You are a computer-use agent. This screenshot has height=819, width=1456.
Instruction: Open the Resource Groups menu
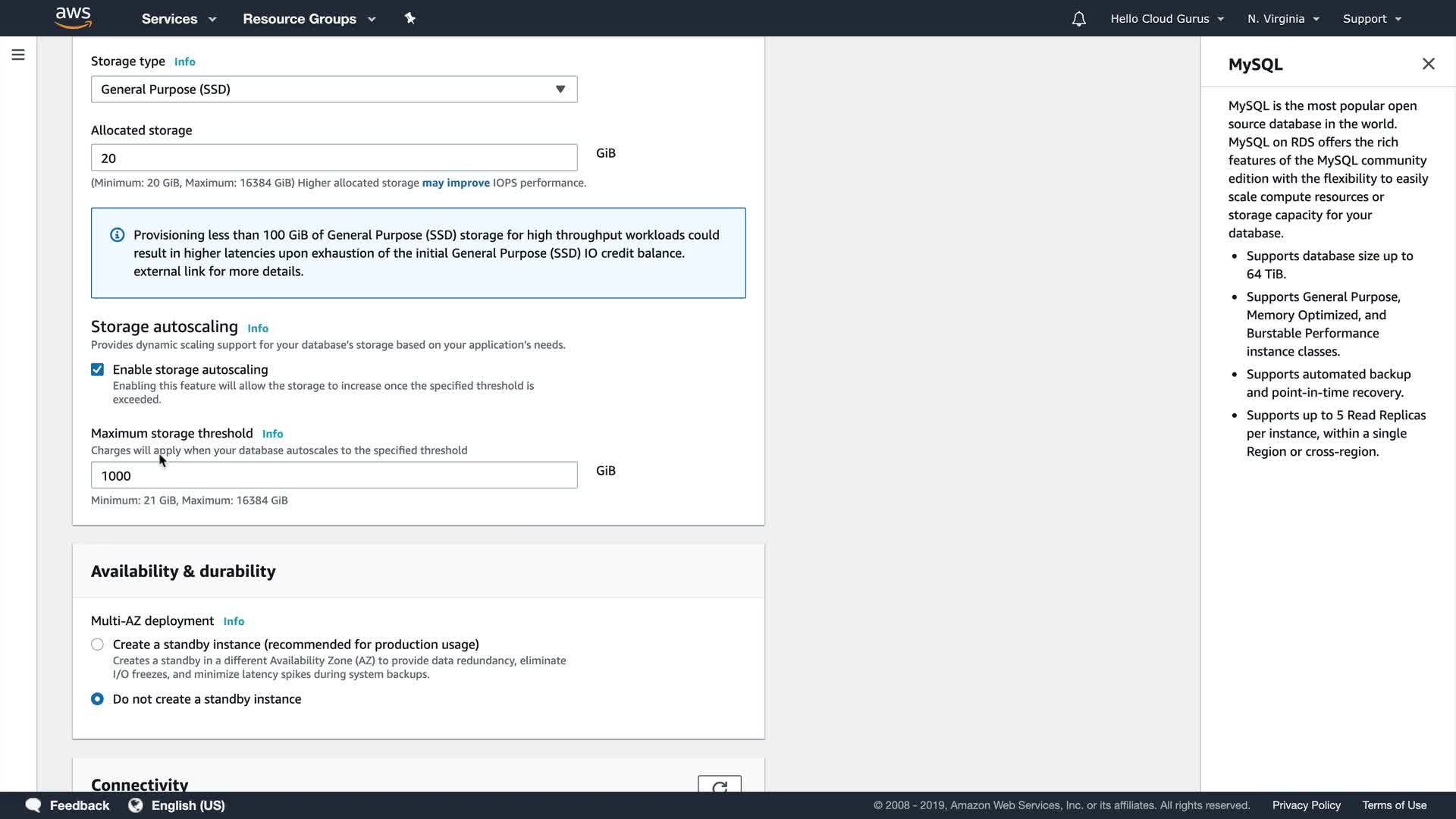[x=309, y=19]
